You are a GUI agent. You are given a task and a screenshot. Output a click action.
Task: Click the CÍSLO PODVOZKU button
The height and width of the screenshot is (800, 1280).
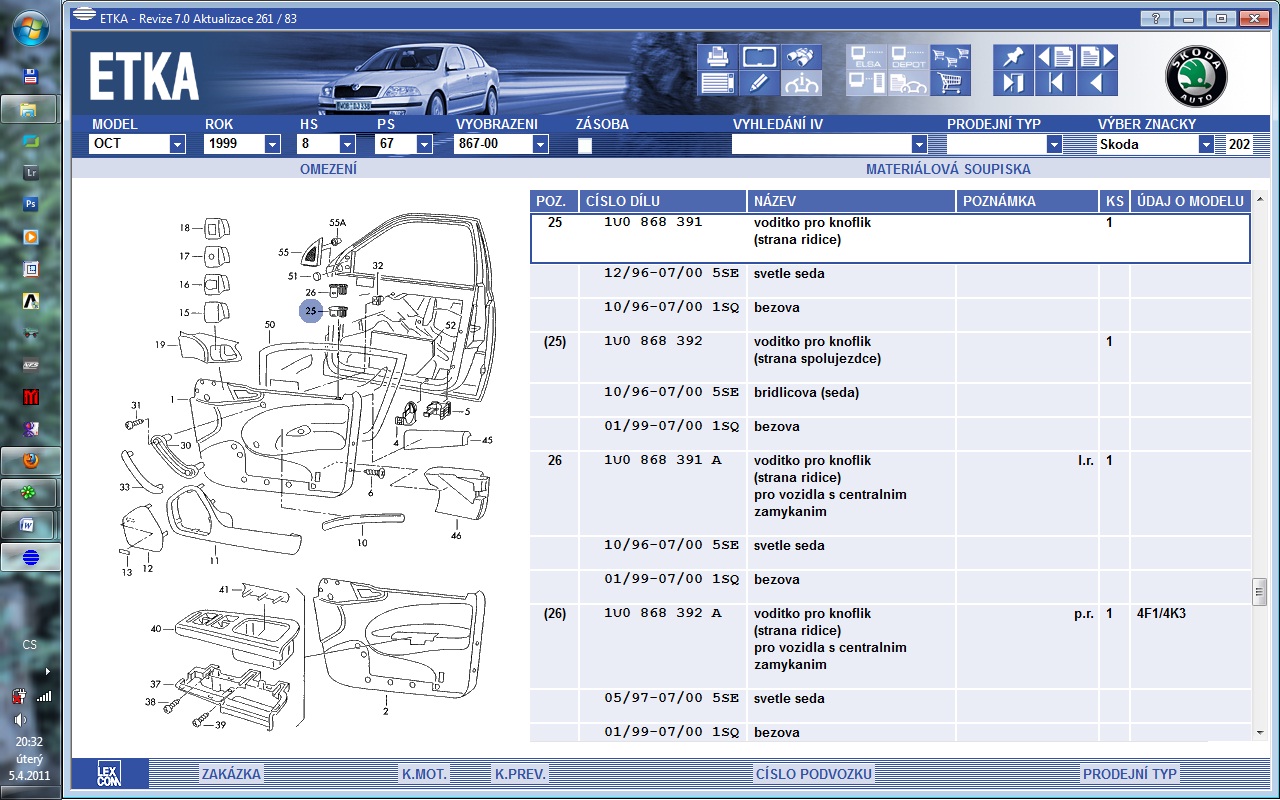pos(814,774)
